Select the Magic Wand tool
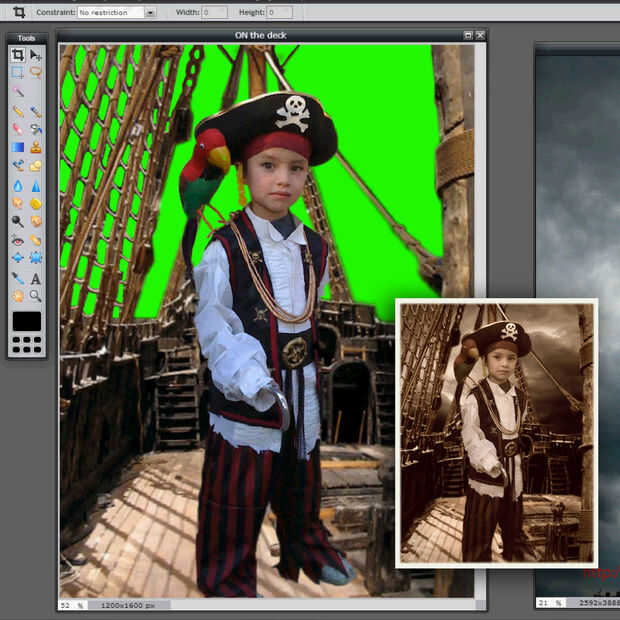The width and height of the screenshot is (620, 620). coord(17,92)
